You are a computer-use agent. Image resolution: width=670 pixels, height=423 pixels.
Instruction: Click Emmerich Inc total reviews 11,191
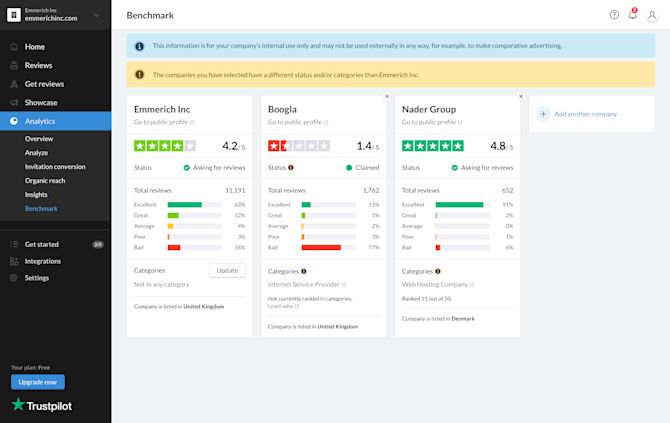pos(235,191)
